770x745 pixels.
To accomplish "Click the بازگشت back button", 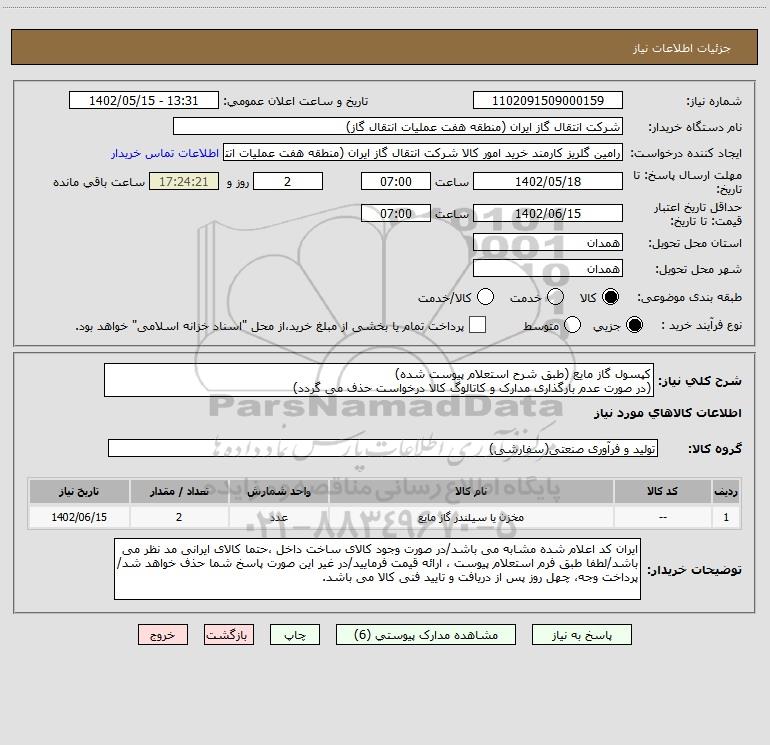I will 229,635.
